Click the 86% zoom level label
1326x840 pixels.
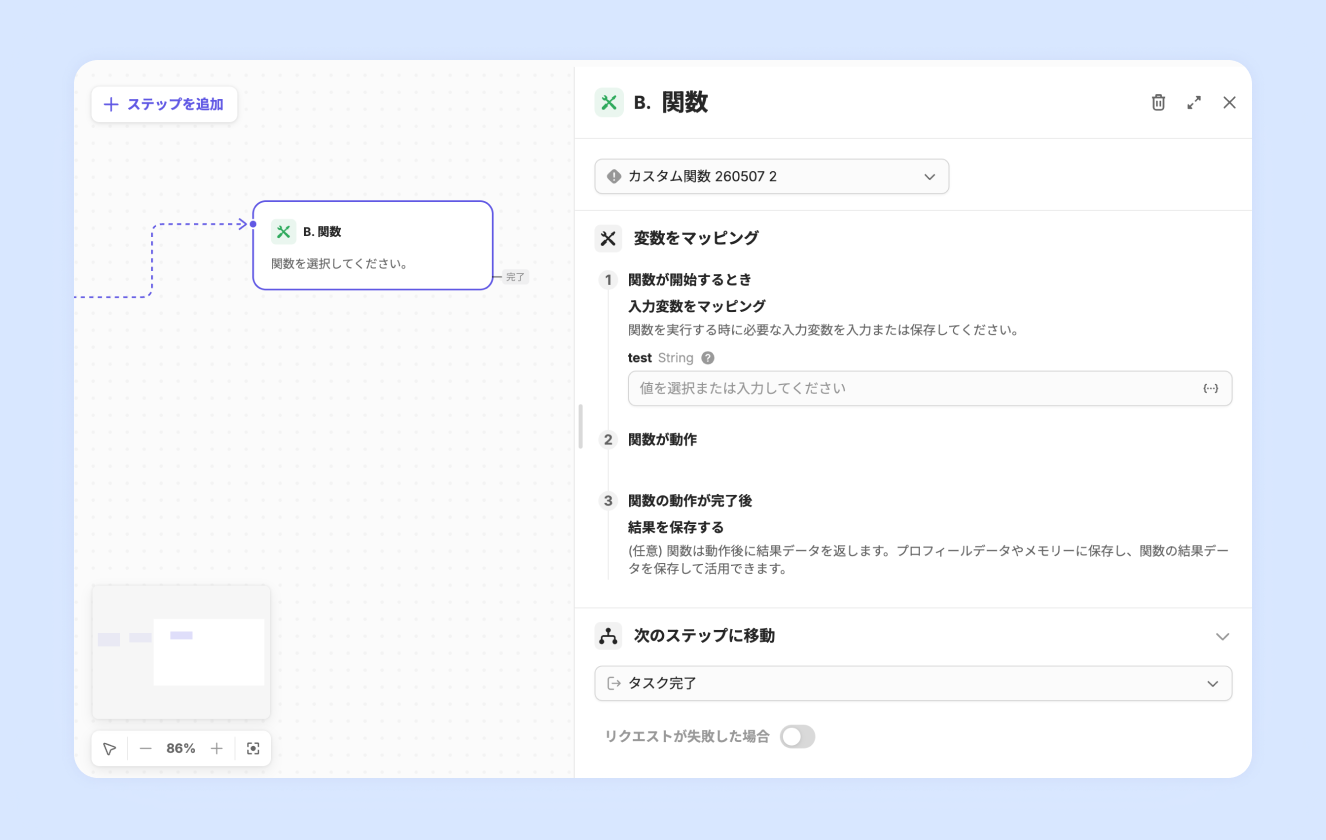[x=181, y=749]
